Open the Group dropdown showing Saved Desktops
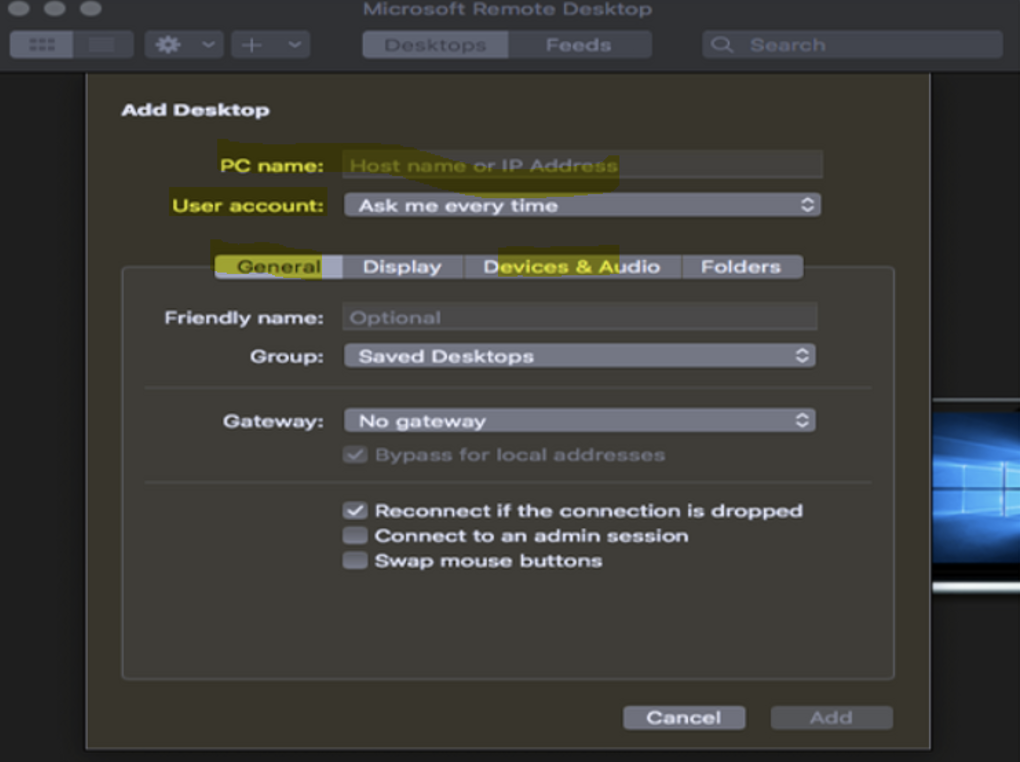This screenshot has height=762, width=1020. (580, 356)
